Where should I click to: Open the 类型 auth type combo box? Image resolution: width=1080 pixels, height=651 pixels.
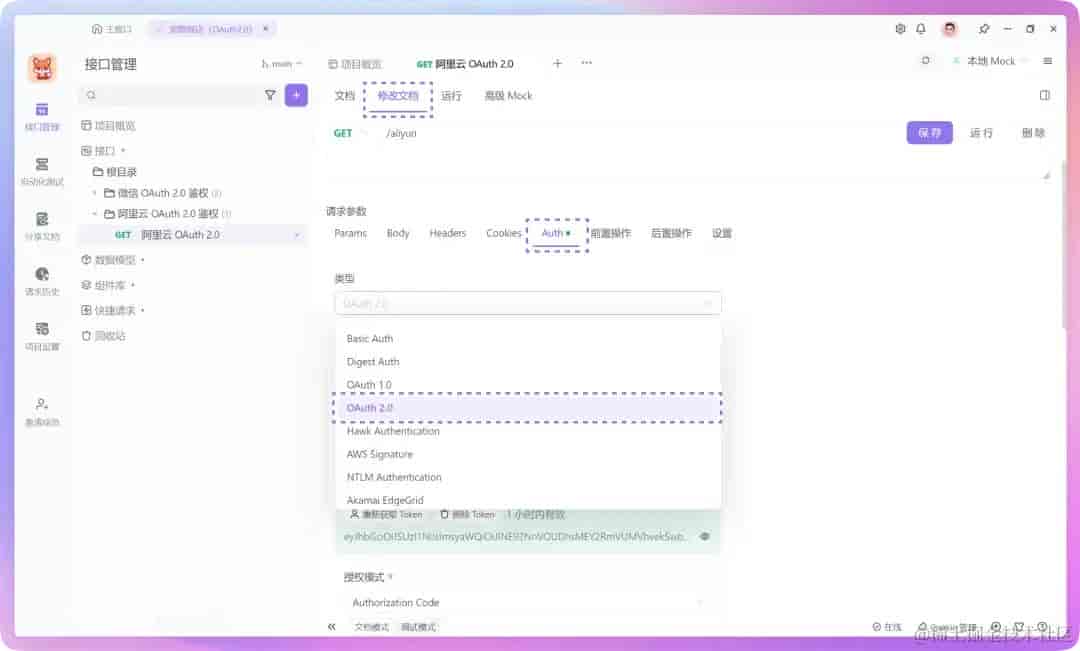pyautogui.click(x=528, y=303)
